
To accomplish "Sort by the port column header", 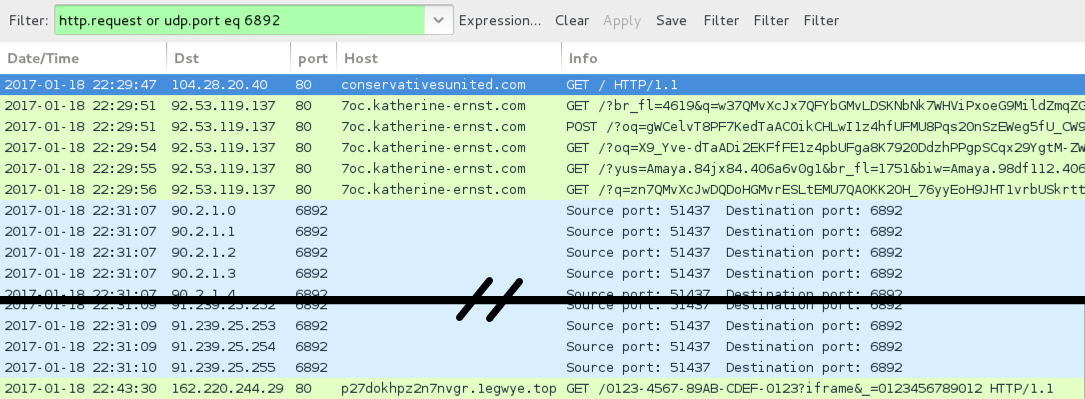I will coord(313,58).
